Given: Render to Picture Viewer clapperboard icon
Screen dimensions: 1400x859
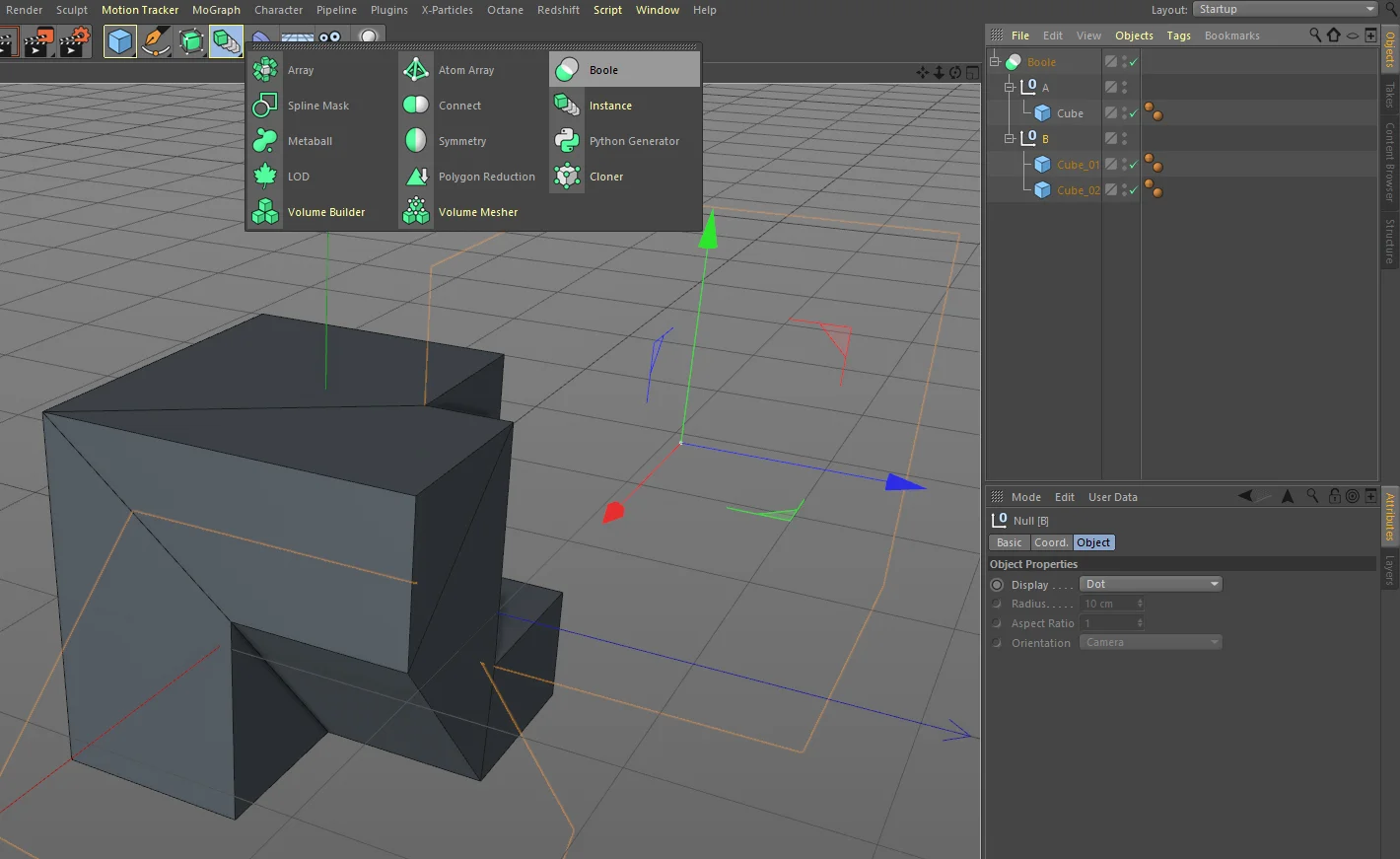Looking at the screenshot, I should (39, 41).
